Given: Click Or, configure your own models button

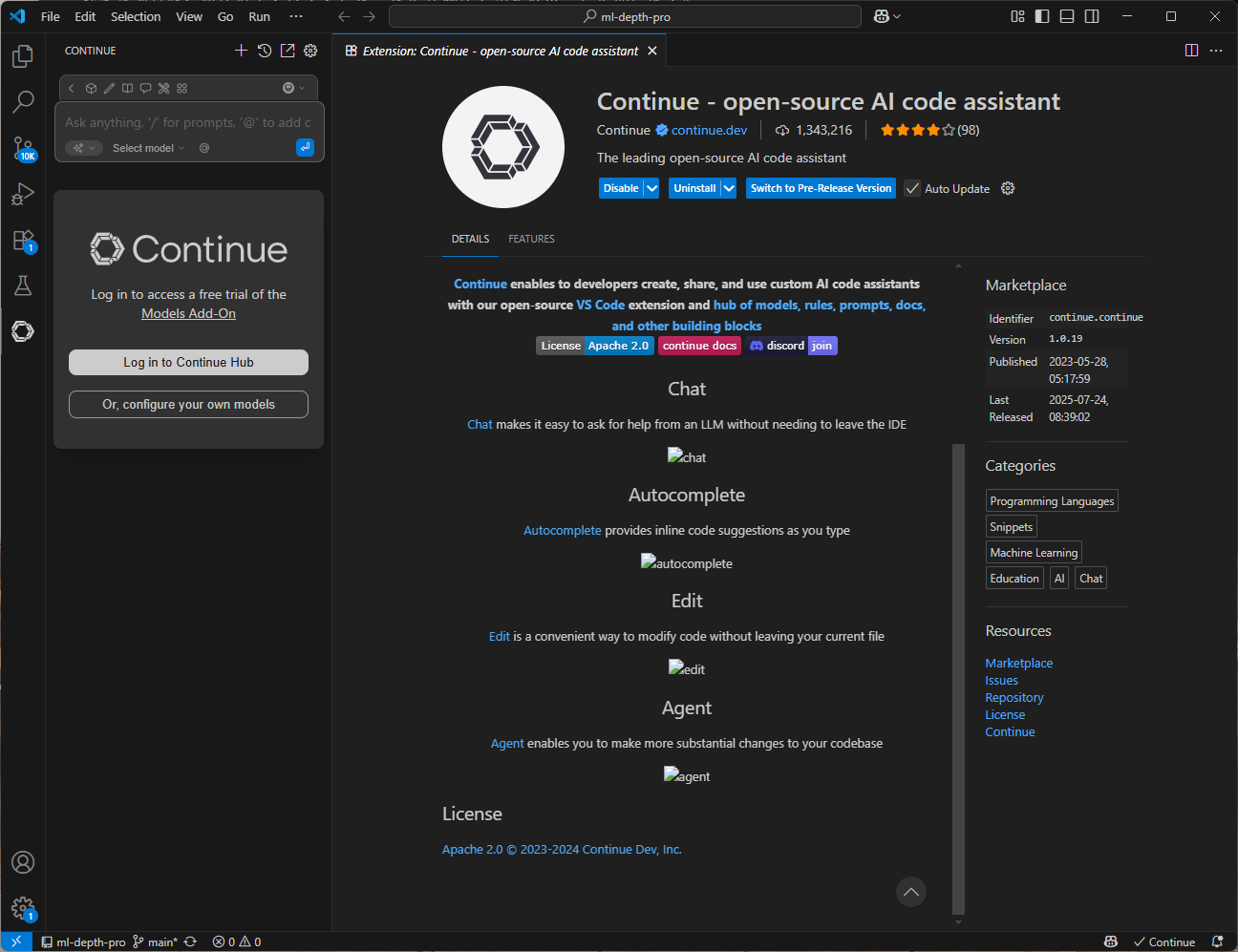Looking at the screenshot, I should coord(188,404).
